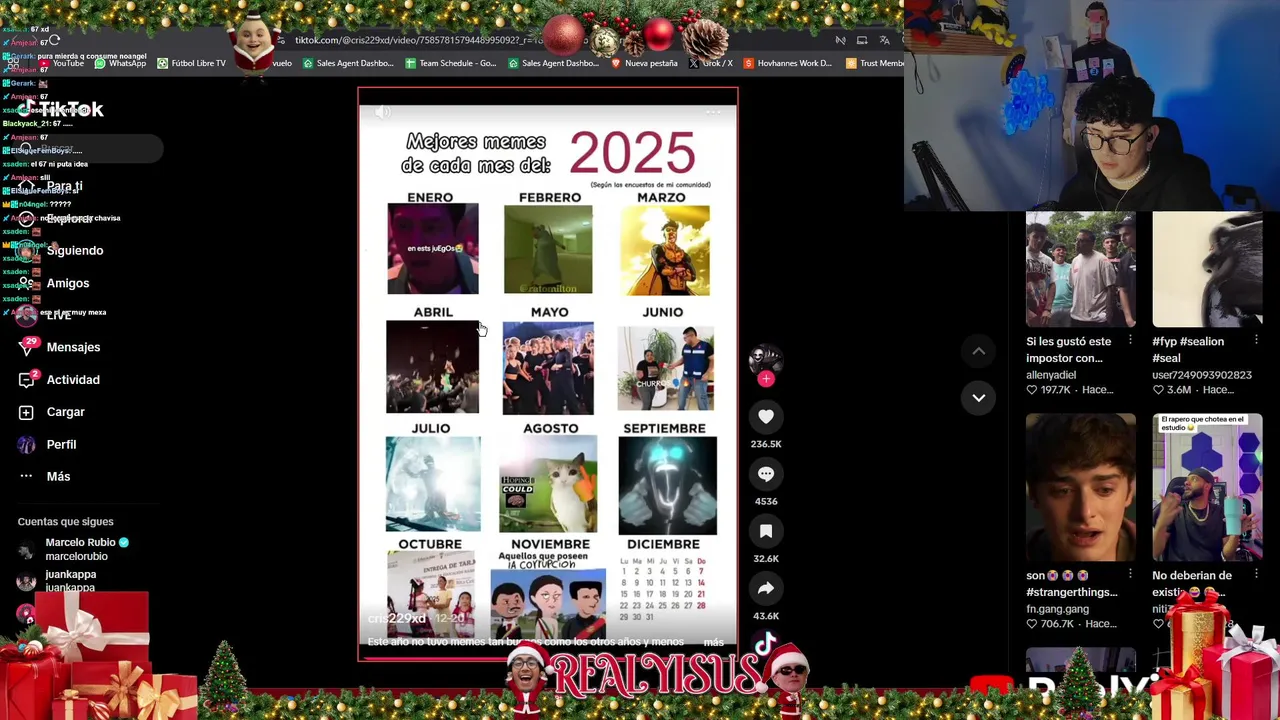The image size is (1280, 720).
Task: Open the creator's avatar beside the video
Action: (766, 359)
